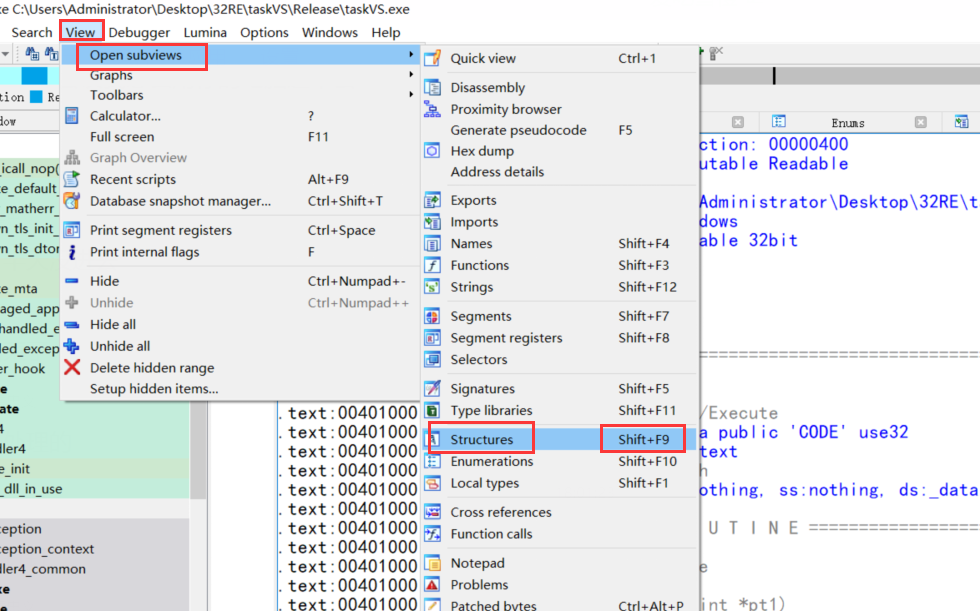The width and height of the screenshot is (980, 611).
Task: Click the Names icon in subviews list
Action: click(432, 243)
